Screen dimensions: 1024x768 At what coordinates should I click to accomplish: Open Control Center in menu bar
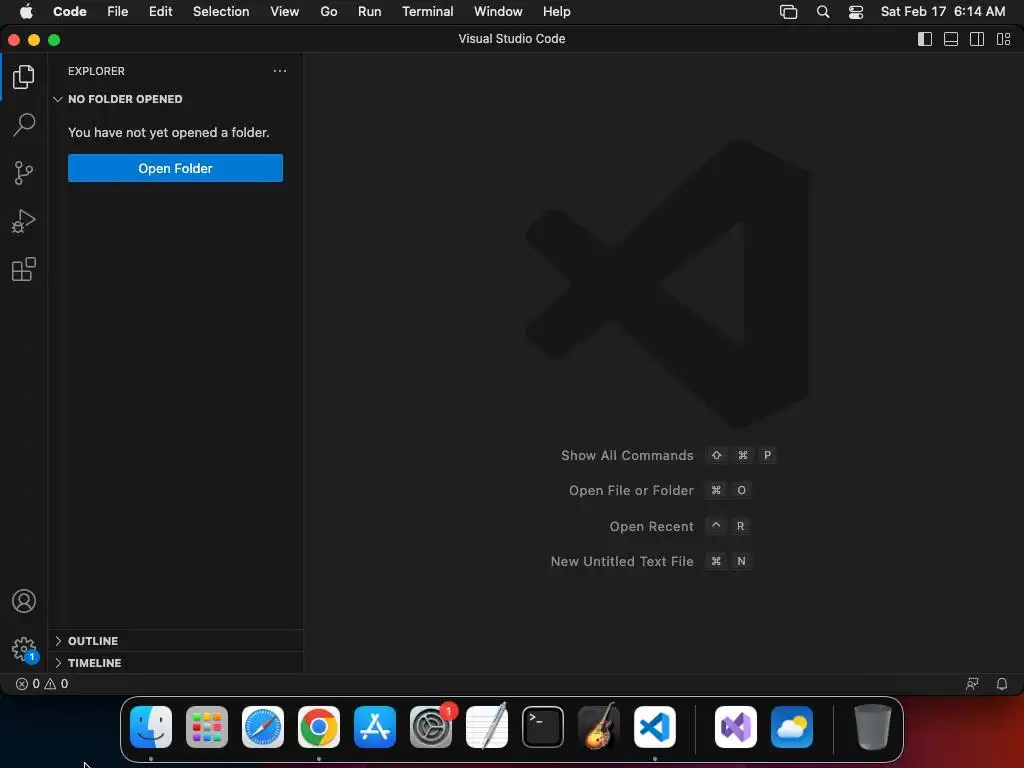click(x=856, y=12)
